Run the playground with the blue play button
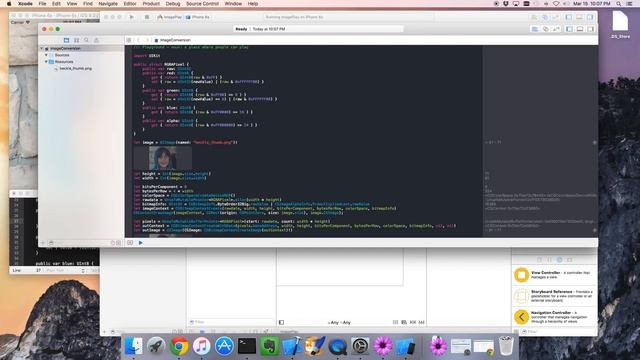The width and height of the screenshot is (640, 360). coord(141,243)
